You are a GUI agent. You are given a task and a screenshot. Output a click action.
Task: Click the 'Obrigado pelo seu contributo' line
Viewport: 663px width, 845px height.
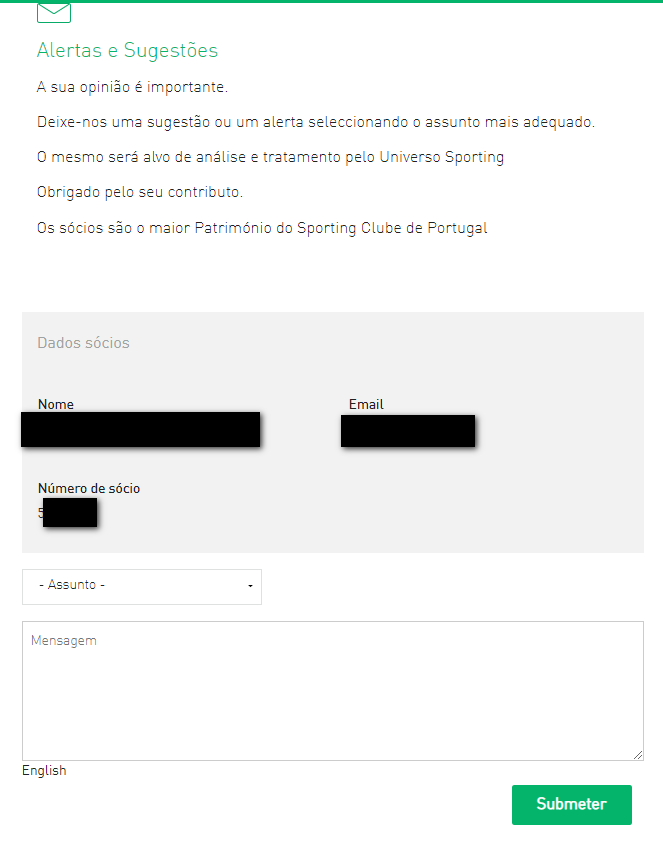point(140,192)
